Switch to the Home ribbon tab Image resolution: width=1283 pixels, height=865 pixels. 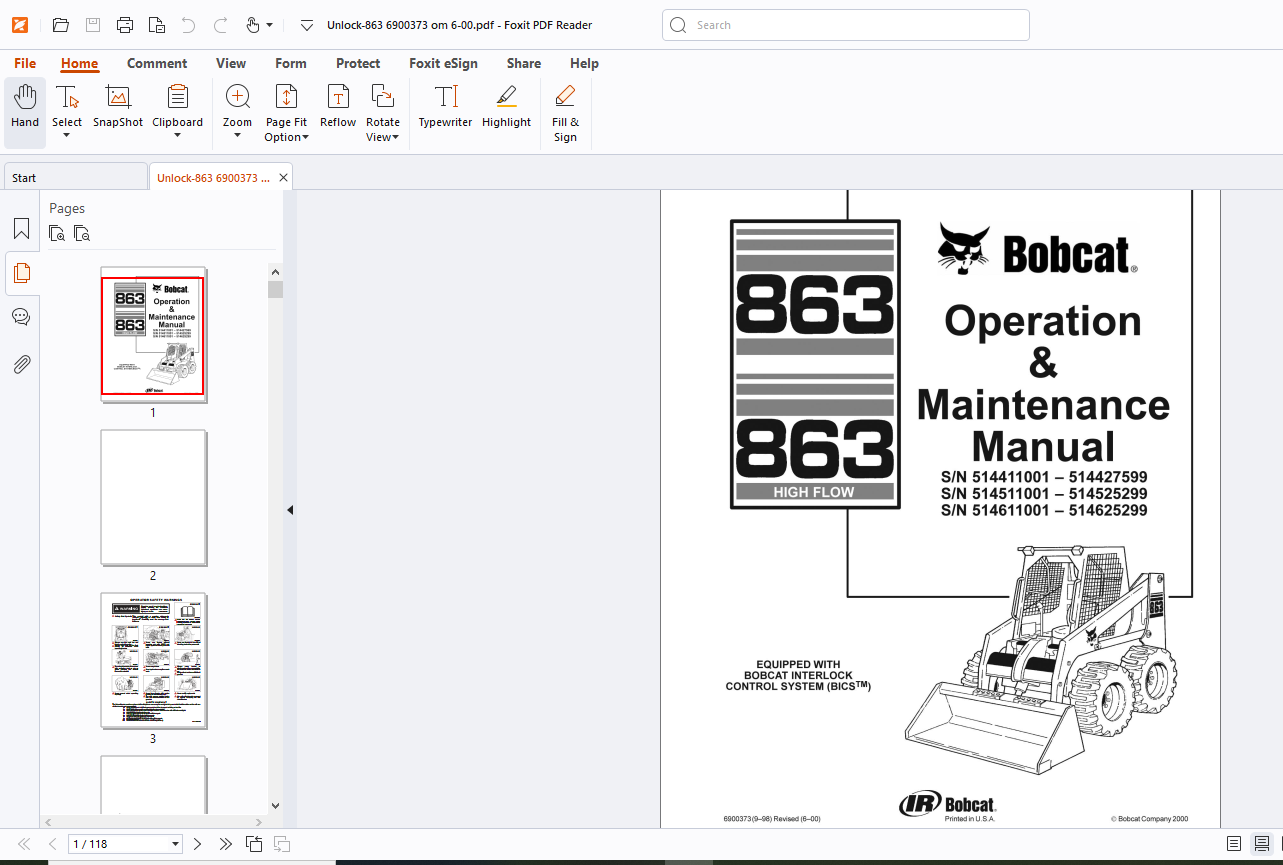[80, 63]
